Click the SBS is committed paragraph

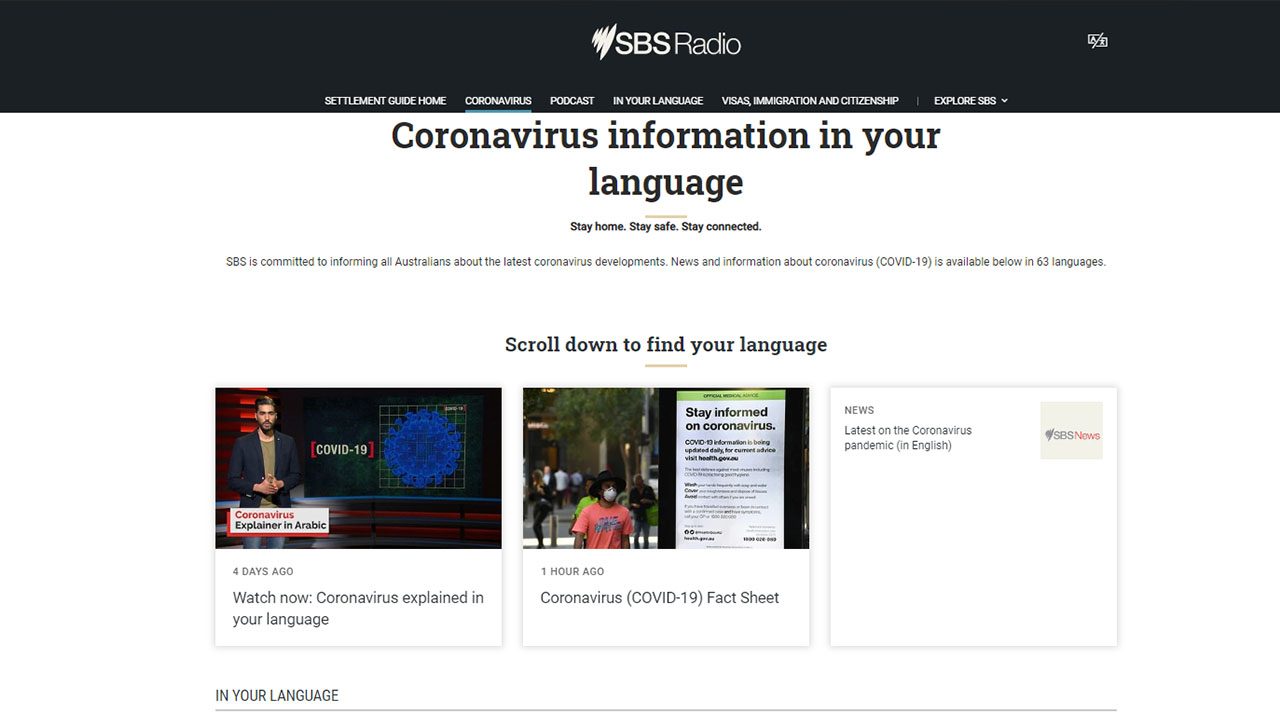(x=666, y=262)
